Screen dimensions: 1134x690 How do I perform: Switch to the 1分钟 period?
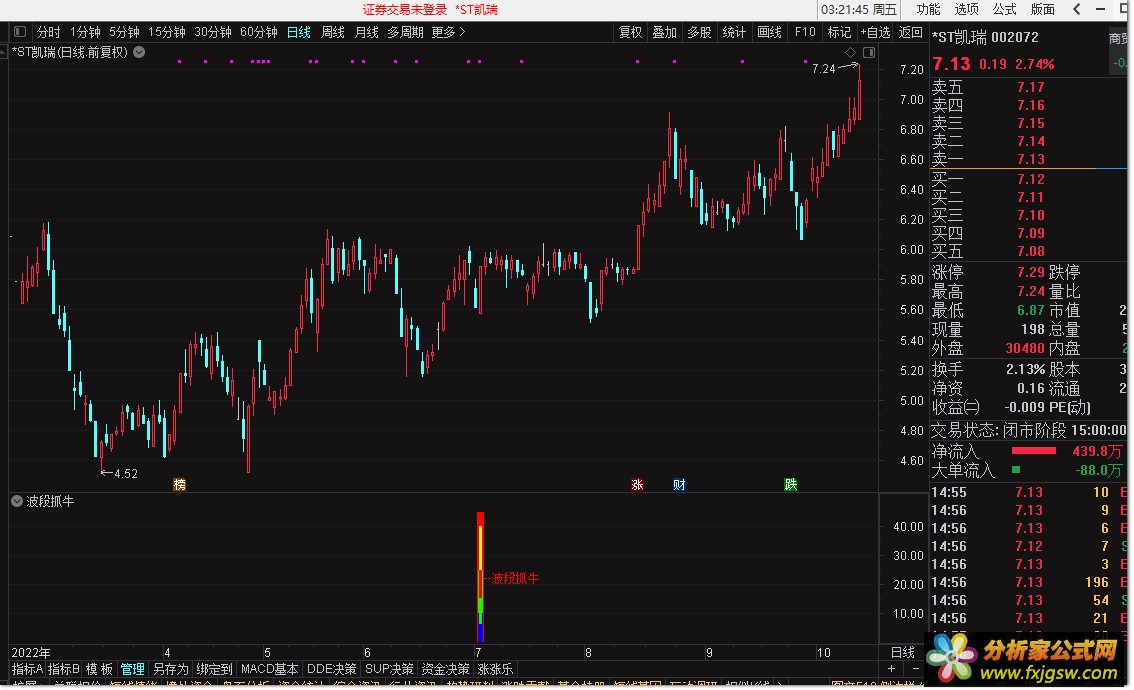[85, 32]
